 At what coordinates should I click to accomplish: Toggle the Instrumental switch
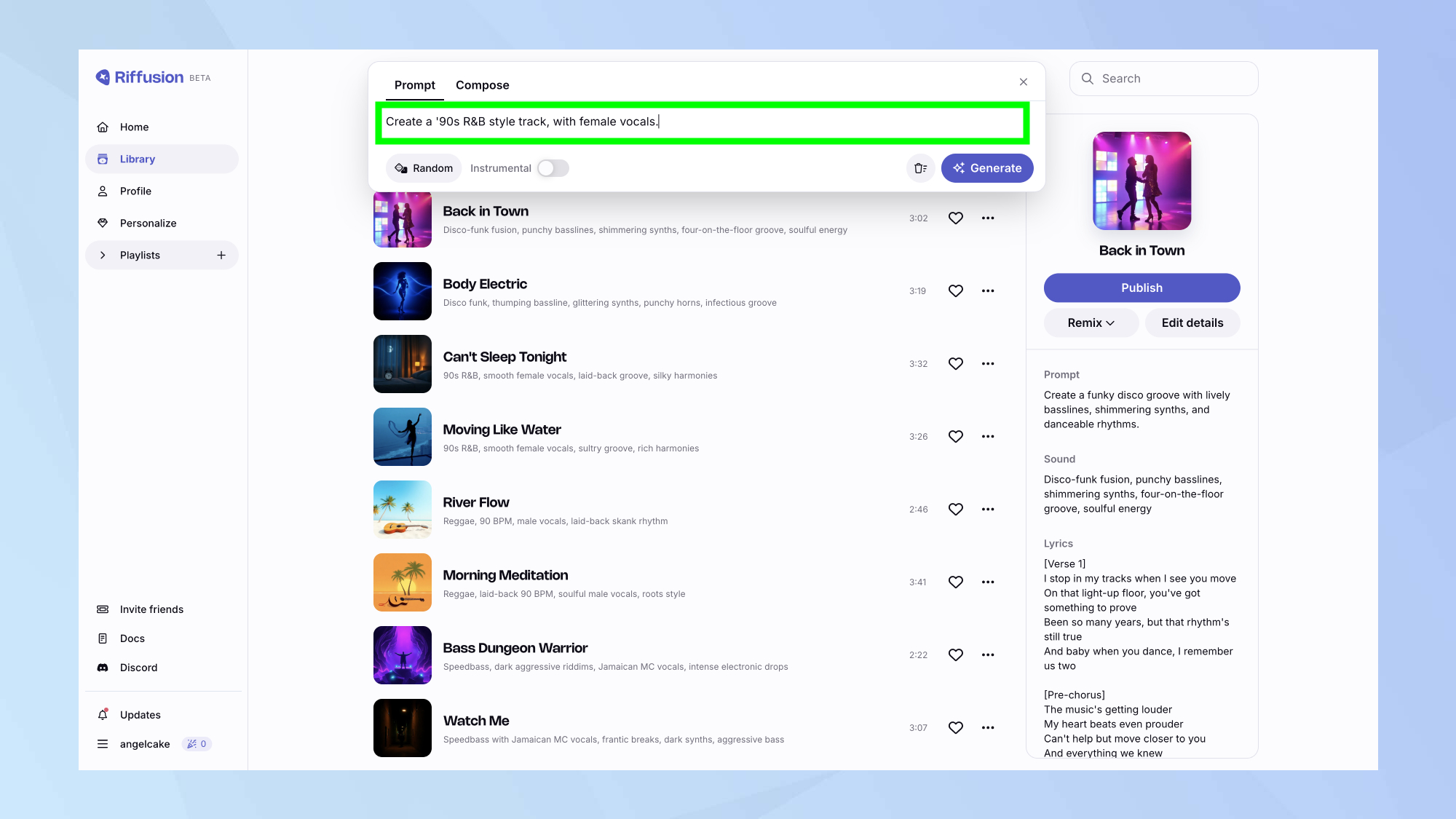click(x=553, y=168)
